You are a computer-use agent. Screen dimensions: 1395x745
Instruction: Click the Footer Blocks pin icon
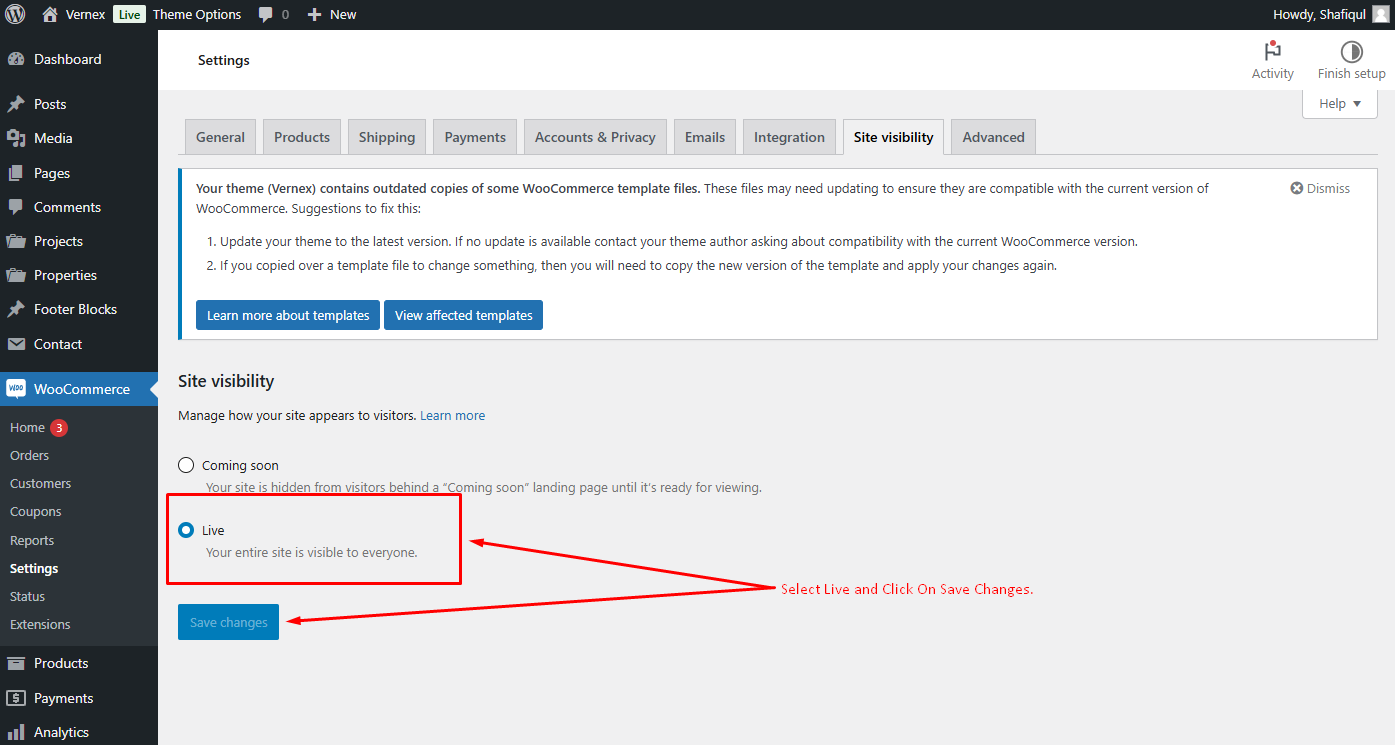(x=16, y=309)
